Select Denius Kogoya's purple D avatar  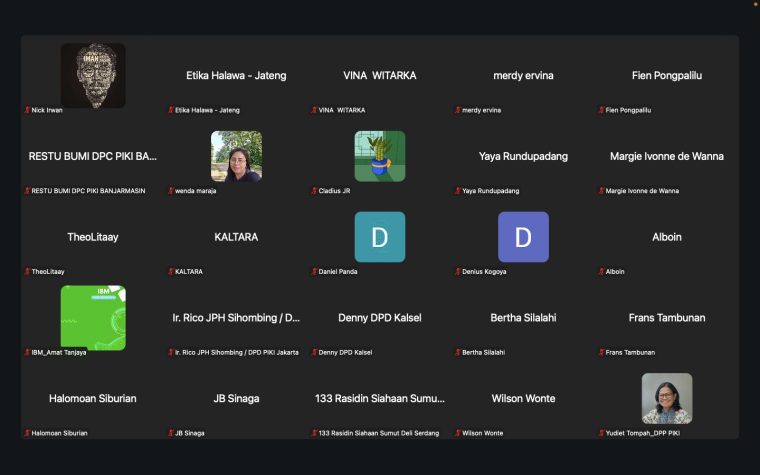pos(523,237)
